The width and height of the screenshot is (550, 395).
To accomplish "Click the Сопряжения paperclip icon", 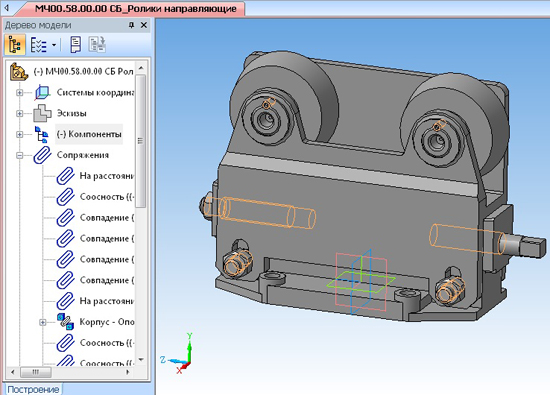I will [x=42, y=155].
